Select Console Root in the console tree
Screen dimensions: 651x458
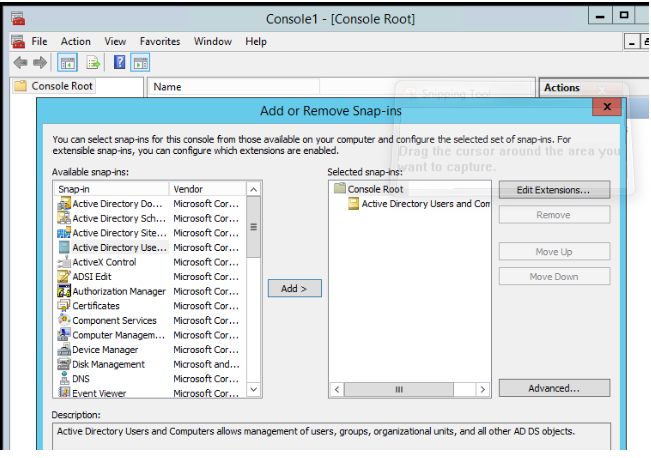pyautogui.click(x=62, y=86)
